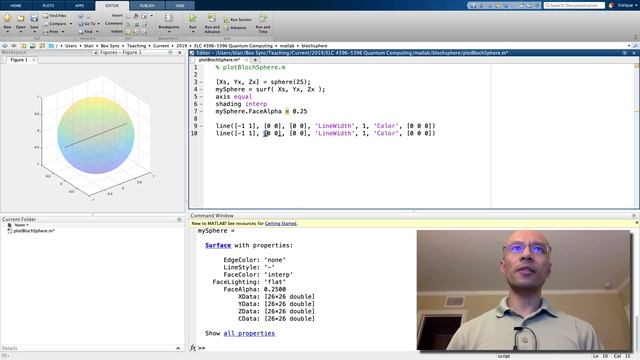The width and height of the screenshot is (640, 360).
Task: Click the Advance button in the Run group
Action: coord(235,28)
